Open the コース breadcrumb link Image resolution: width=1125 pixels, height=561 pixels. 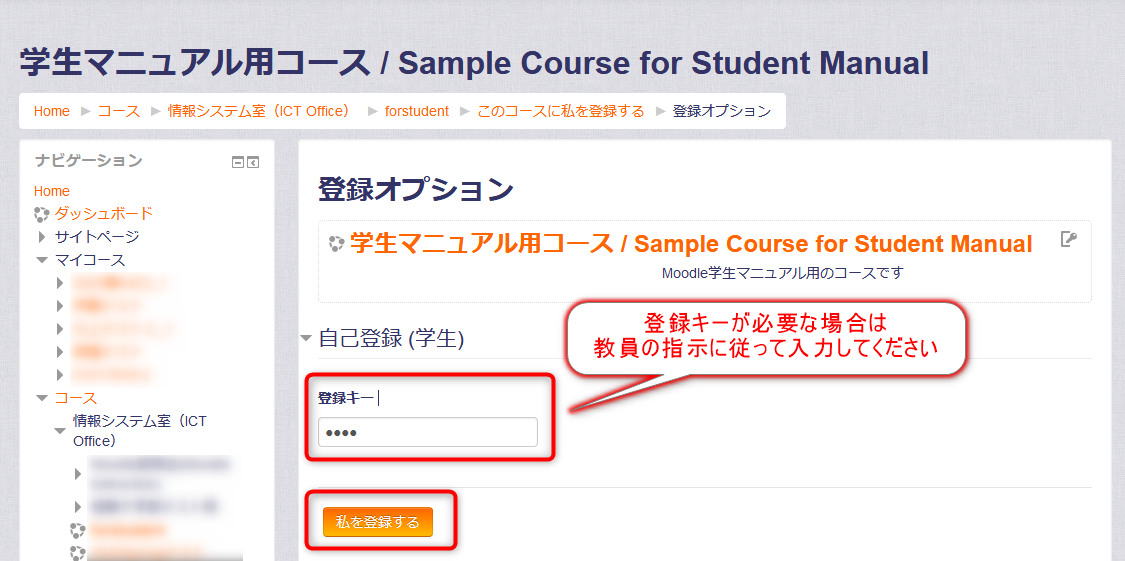tap(119, 111)
